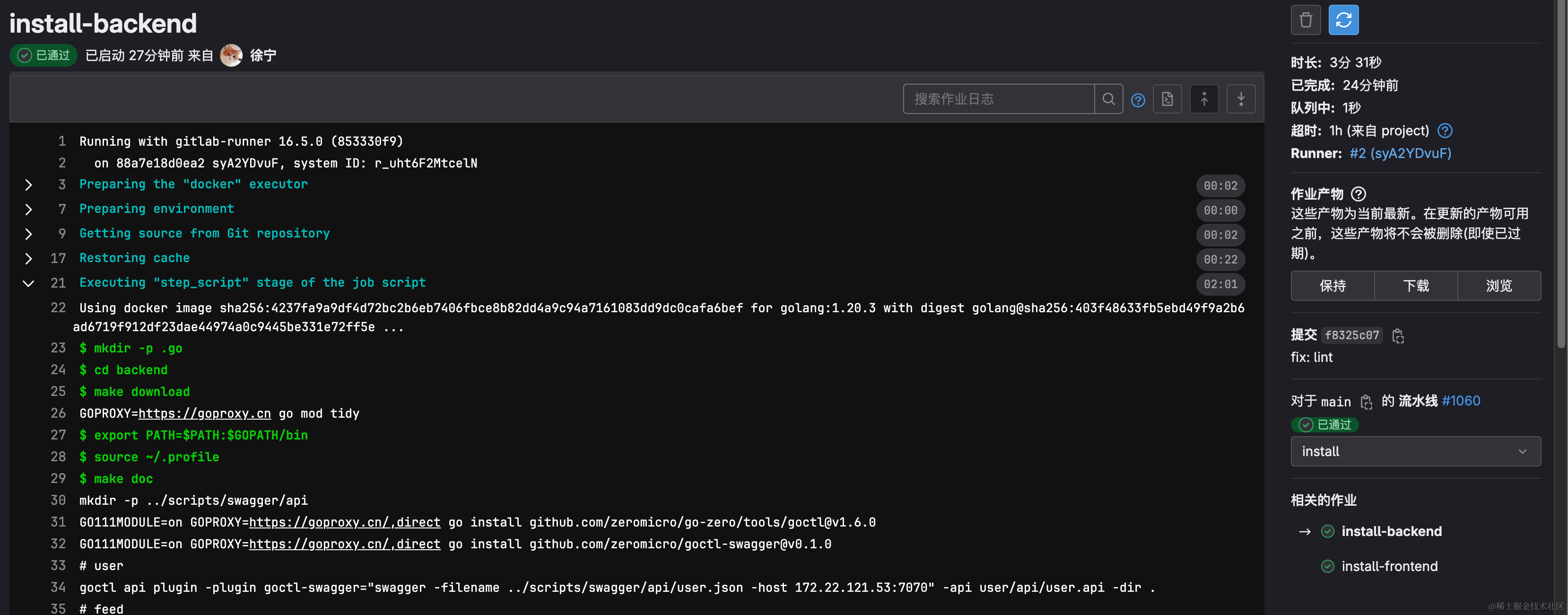Show the complete raw log
The image size is (1568, 615).
point(1167,99)
